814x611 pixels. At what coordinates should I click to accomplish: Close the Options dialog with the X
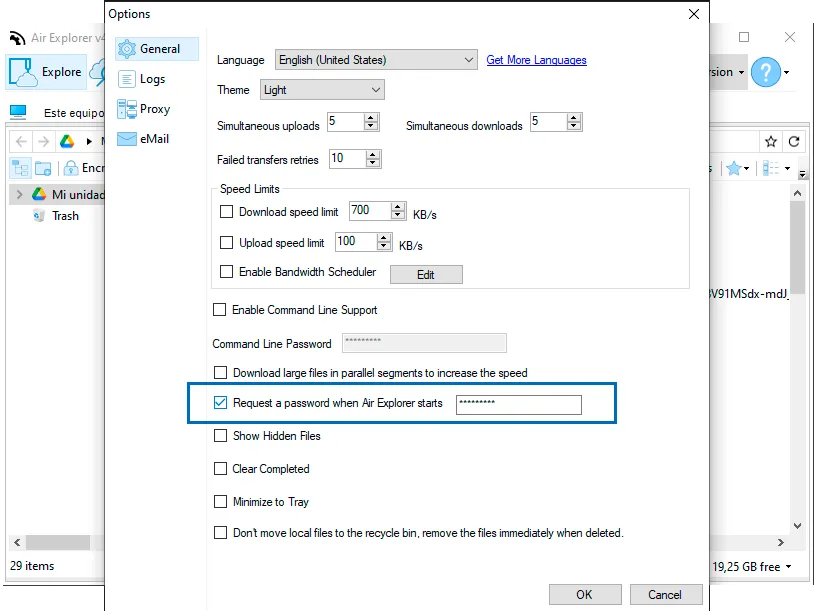pos(694,14)
